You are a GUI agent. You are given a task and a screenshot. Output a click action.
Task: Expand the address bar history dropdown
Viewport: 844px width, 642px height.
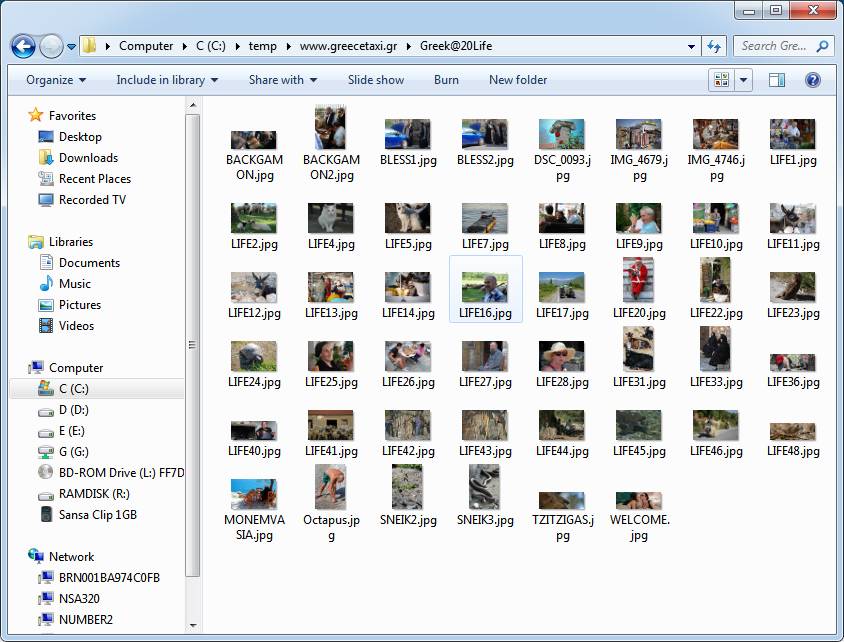pyautogui.click(x=691, y=46)
